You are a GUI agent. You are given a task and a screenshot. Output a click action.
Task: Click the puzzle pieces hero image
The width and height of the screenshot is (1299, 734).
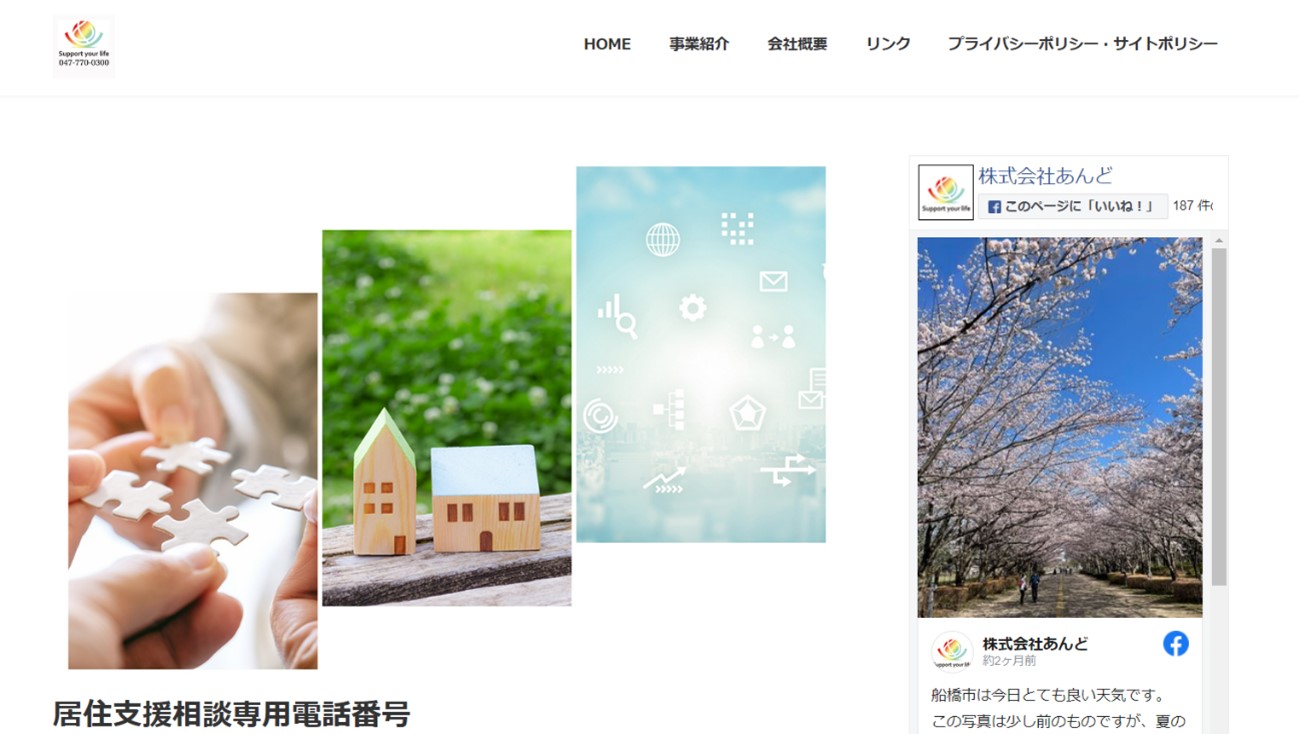[193, 481]
